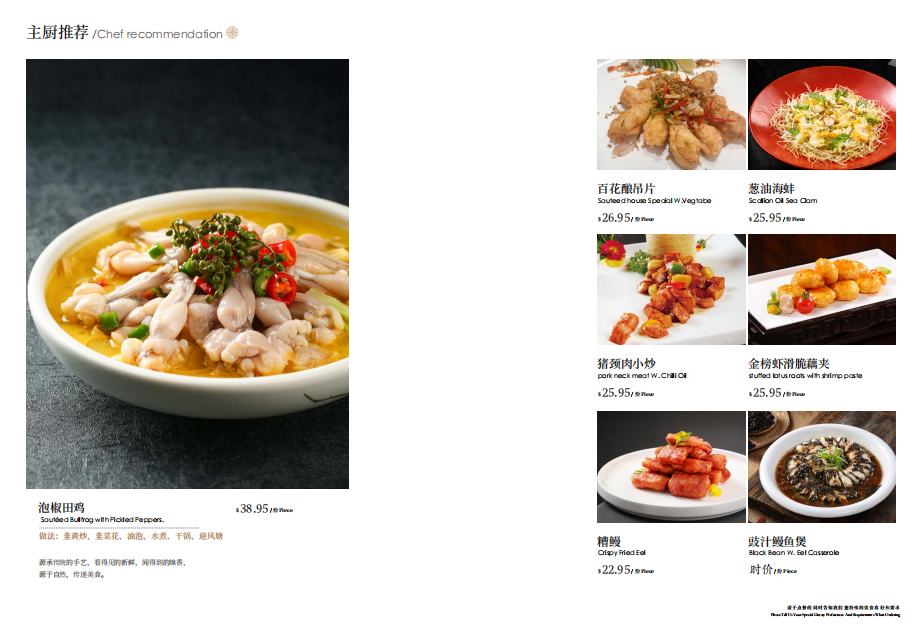Select the Black Bean Eel Casserole photo
This screenshot has height=632, width=920.
click(x=821, y=467)
